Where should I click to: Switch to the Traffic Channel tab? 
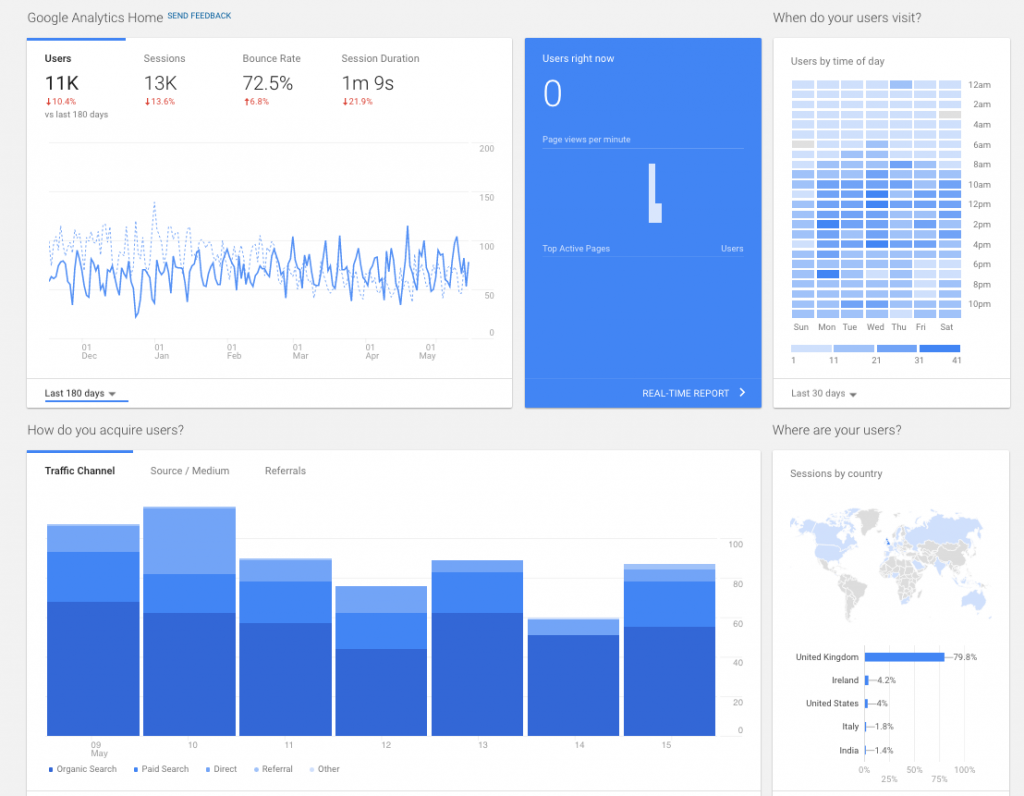pyautogui.click(x=80, y=471)
